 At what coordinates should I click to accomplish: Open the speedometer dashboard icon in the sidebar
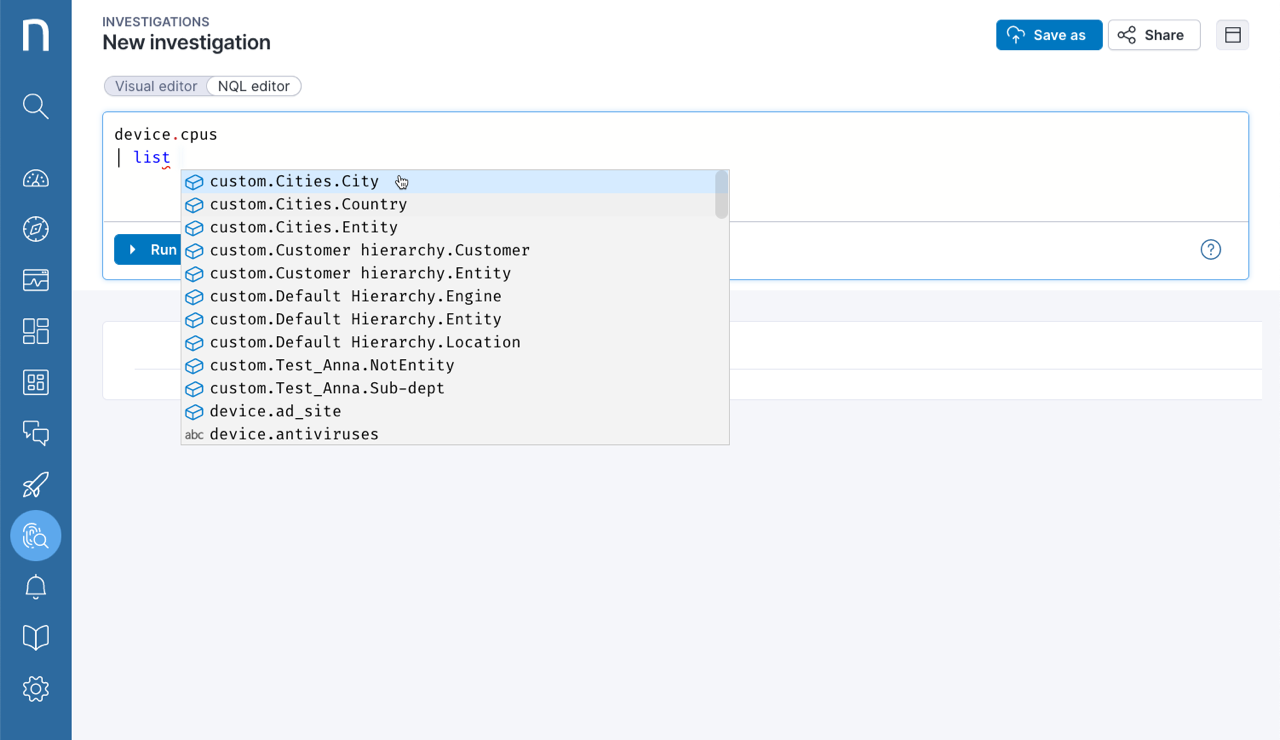point(36,178)
